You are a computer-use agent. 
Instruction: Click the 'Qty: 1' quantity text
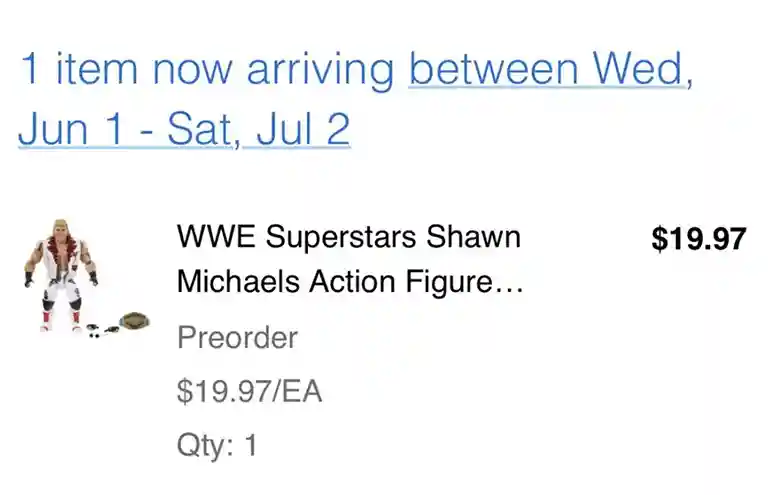pyautogui.click(x=216, y=444)
